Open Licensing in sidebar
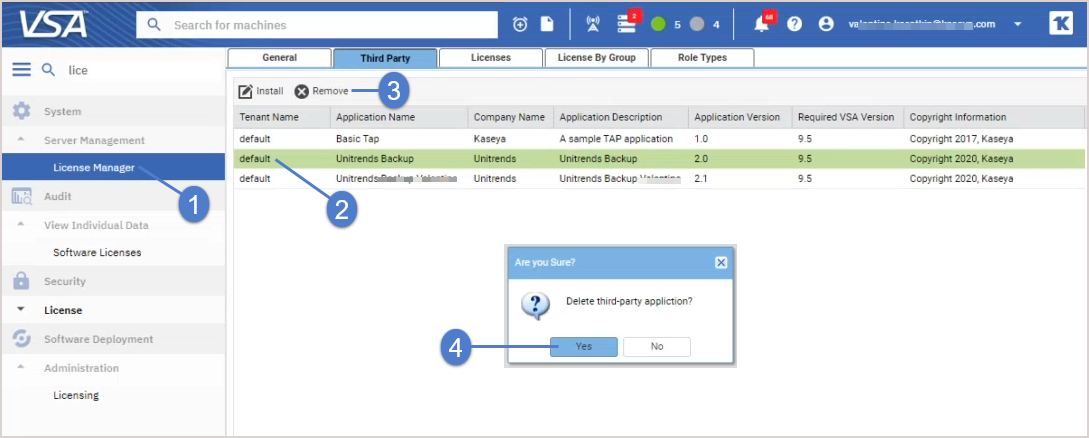The image size is (1089, 438). (76, 395)
